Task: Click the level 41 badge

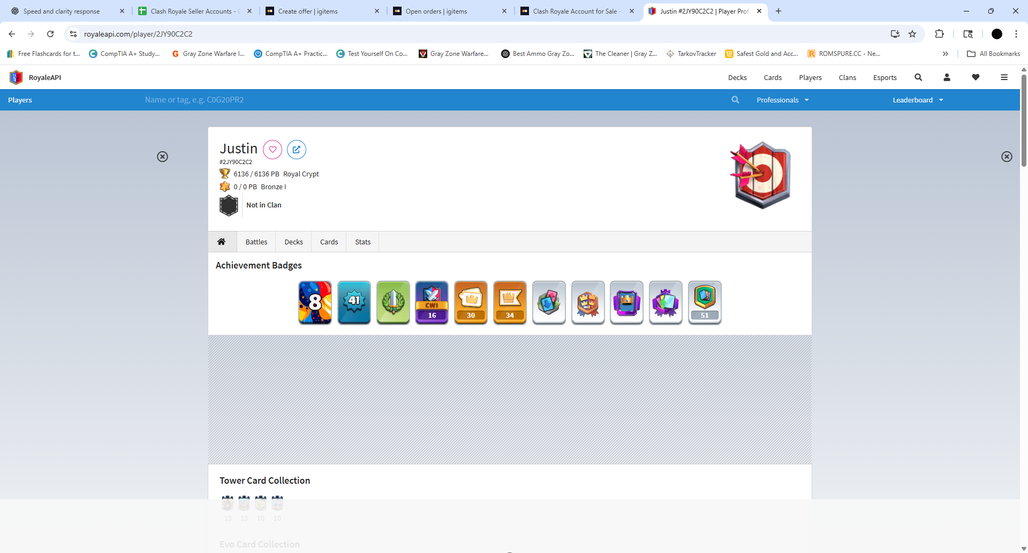Action: pos(354,302)
